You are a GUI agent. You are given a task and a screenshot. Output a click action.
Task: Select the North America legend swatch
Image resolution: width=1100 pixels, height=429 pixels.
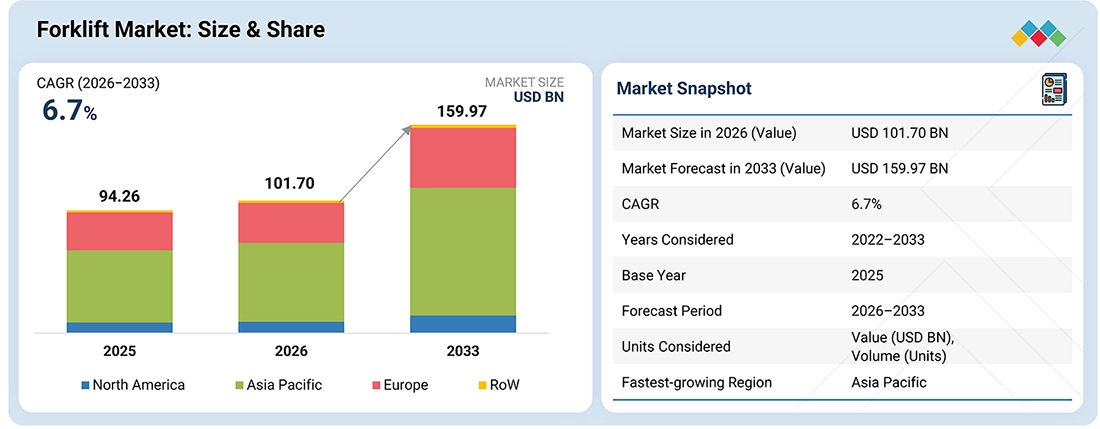tap(86, 385)
